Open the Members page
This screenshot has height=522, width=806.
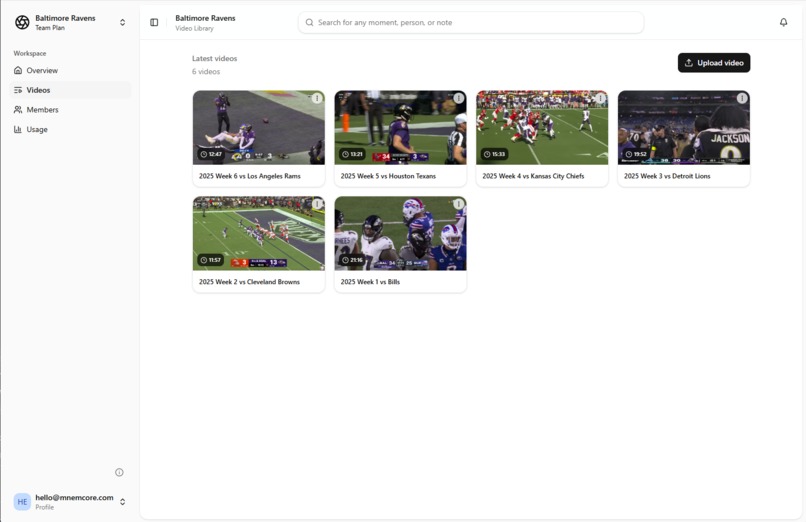[70, 109]
